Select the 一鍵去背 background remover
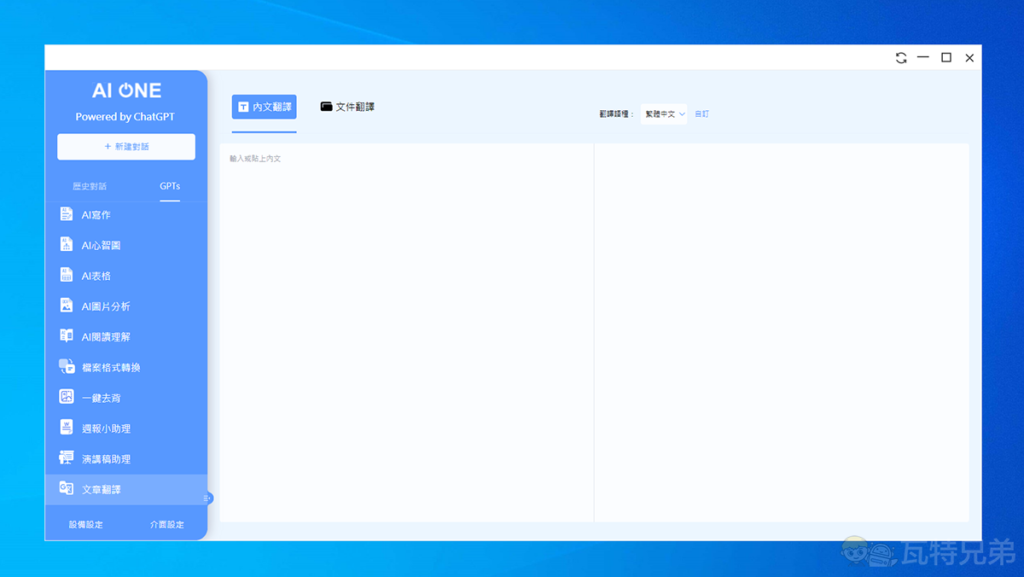 pos(100,398)
